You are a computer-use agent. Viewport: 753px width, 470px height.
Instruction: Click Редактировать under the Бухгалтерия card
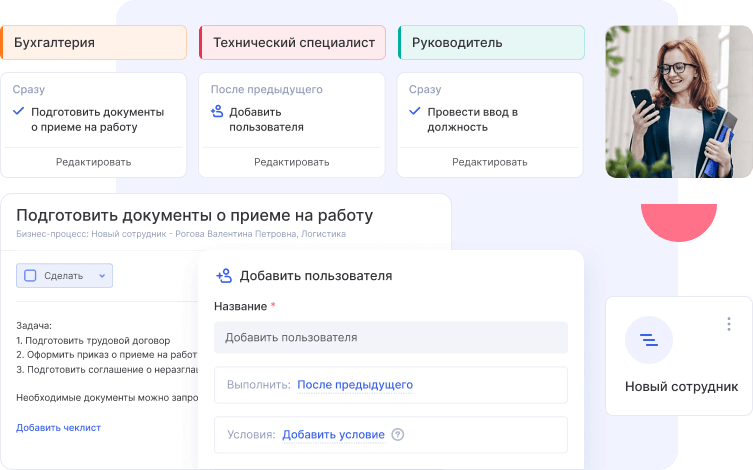[x=93, y=162]
